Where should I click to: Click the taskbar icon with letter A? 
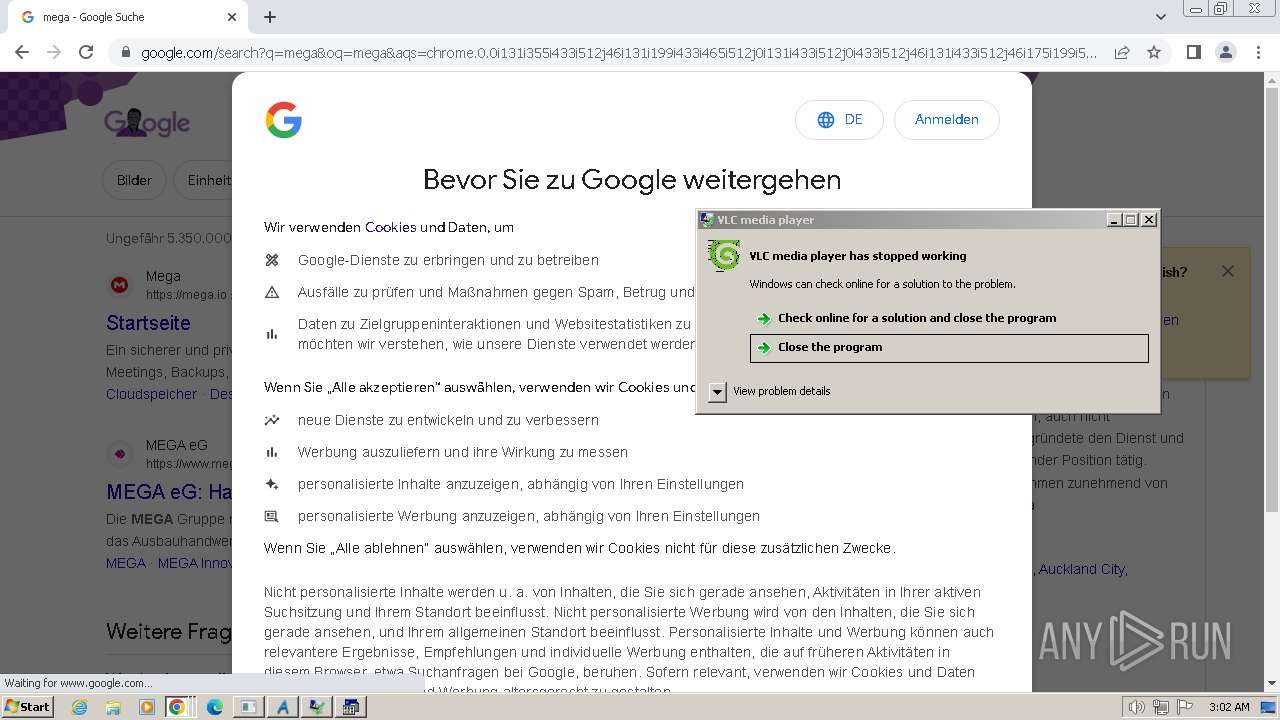[283, 707]
